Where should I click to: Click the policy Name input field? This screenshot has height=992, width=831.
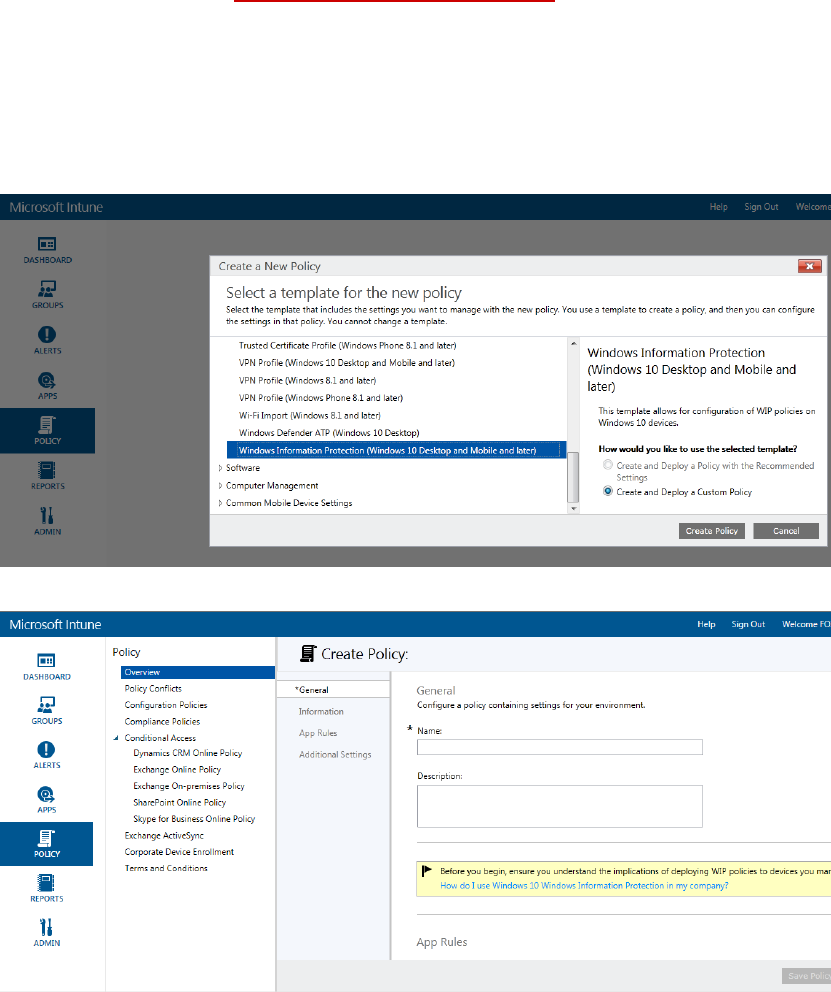[x=560, y=747]
